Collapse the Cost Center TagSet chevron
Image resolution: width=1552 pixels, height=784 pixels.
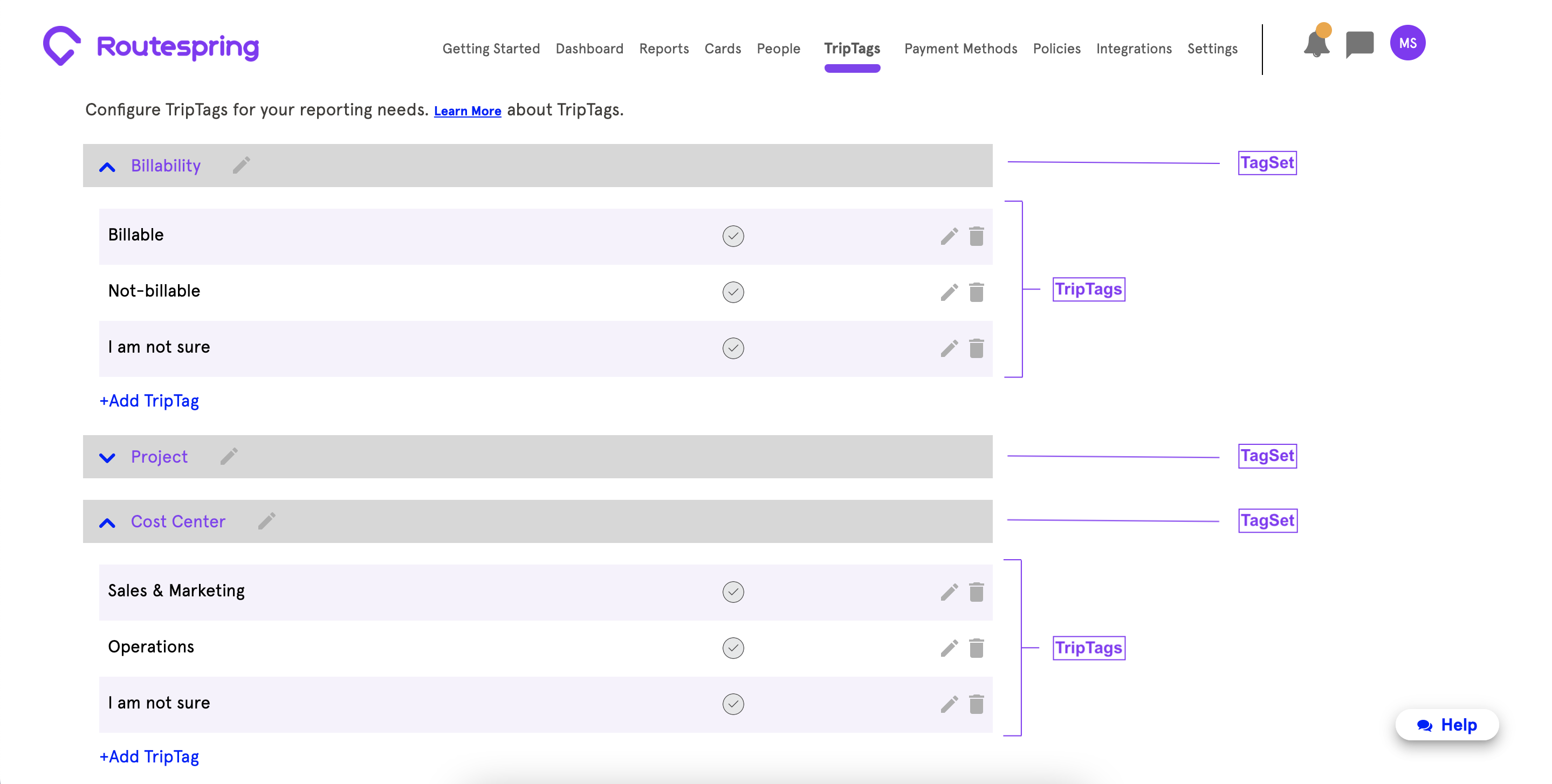click(107, 522)
